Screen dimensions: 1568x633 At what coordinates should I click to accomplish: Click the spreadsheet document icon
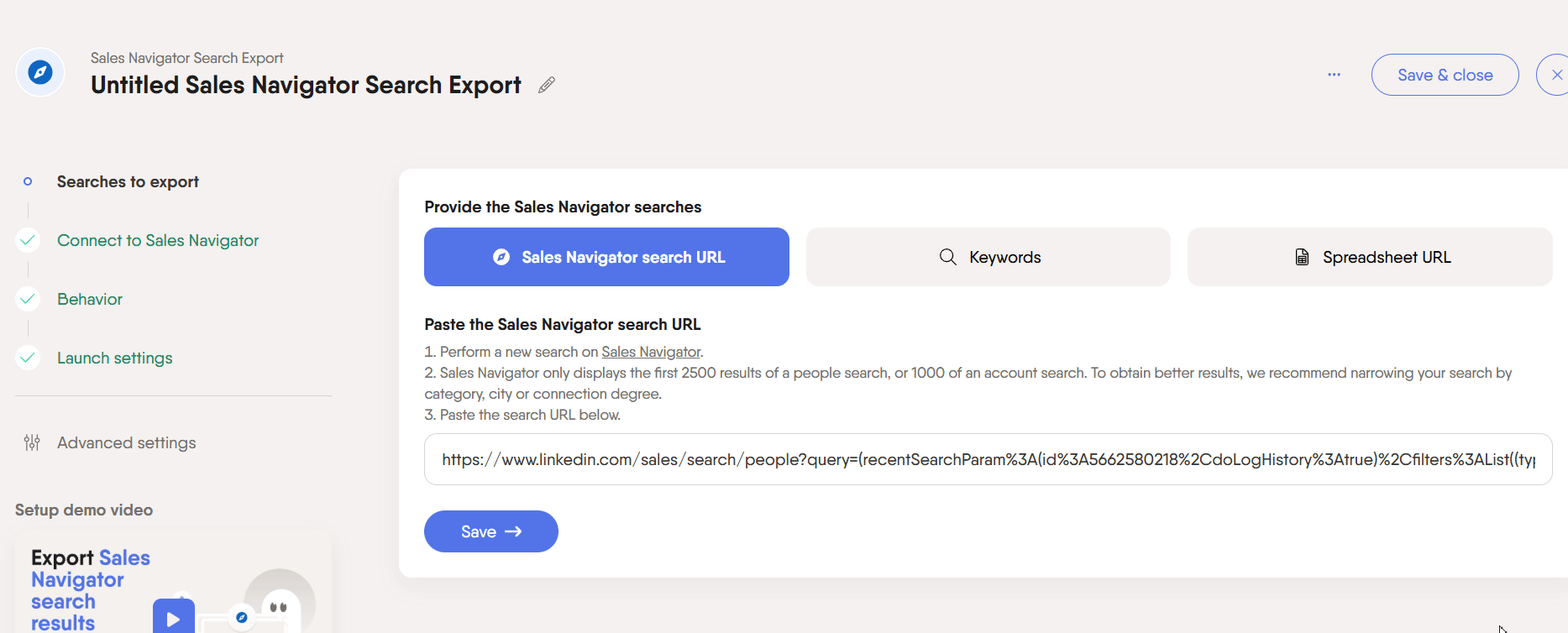point(1302,257)
